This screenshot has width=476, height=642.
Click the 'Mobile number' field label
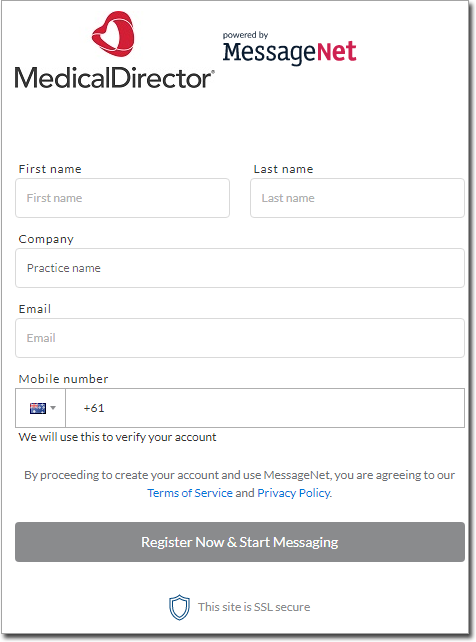[x=63, y=379]
